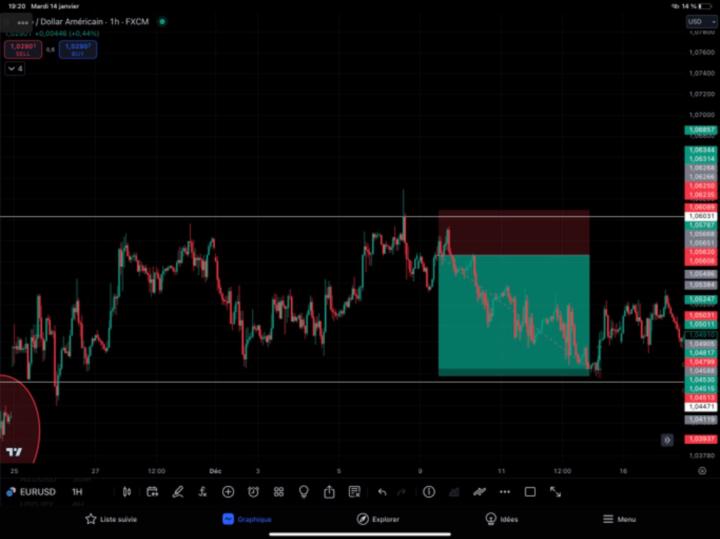The width and height of the screenshot is (720, 539).
Task: Open the EURUSD symbol search field
Action: tap(31, 492)
